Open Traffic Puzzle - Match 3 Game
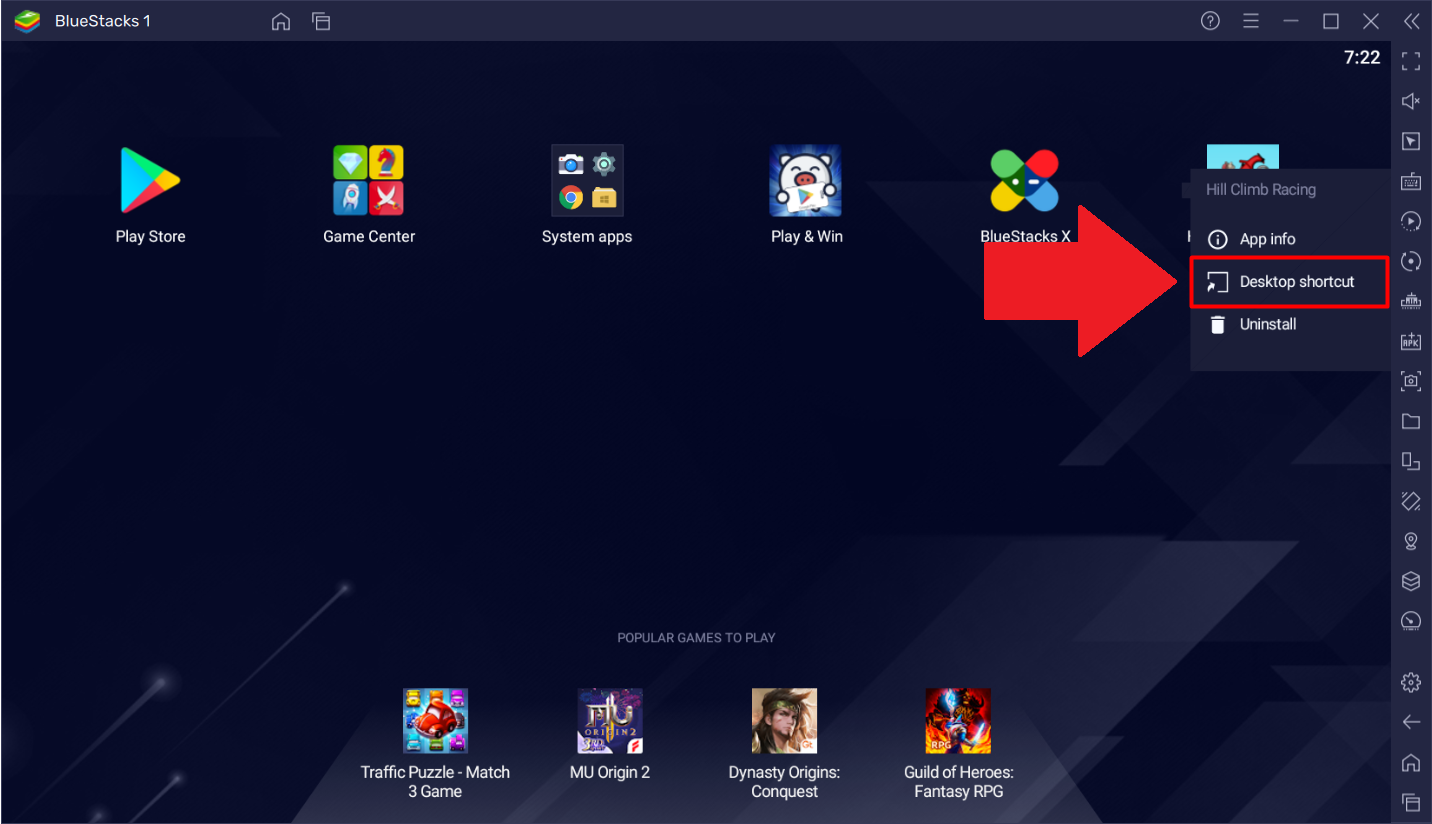Viewport: 1432px width, 824px height. click(435, 721)
